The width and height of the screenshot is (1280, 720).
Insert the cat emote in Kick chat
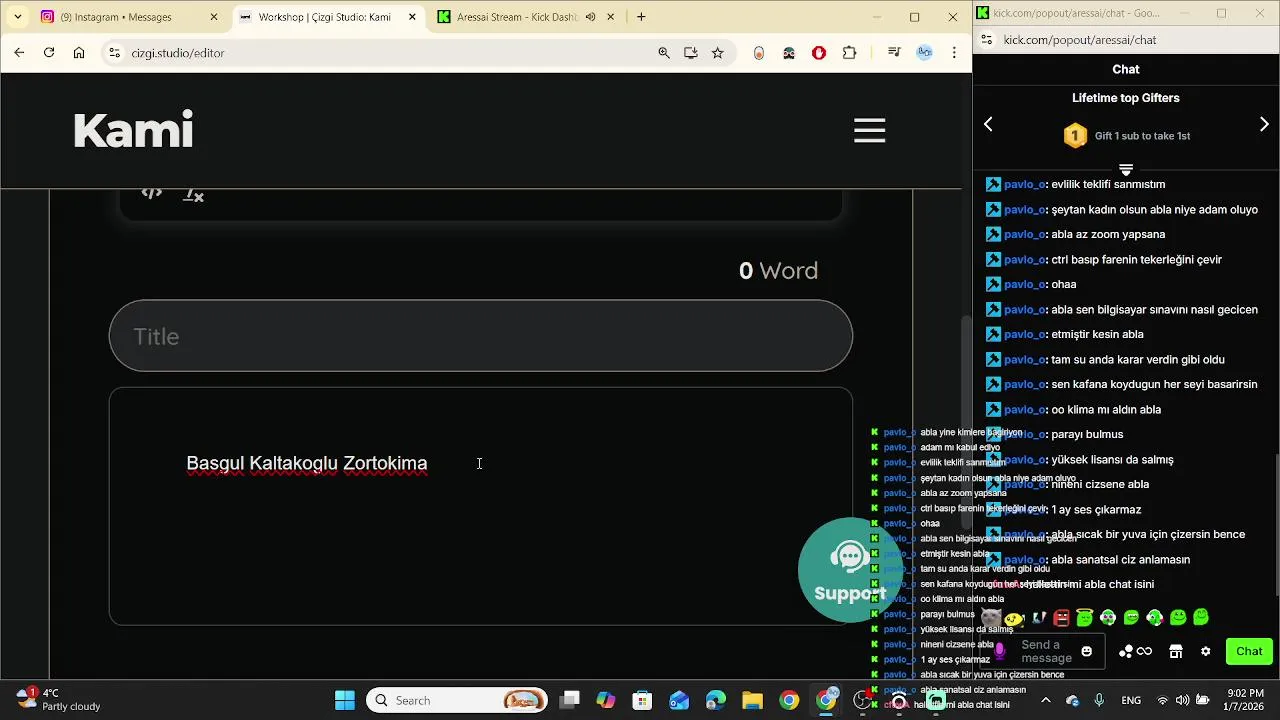pos(991,618)
